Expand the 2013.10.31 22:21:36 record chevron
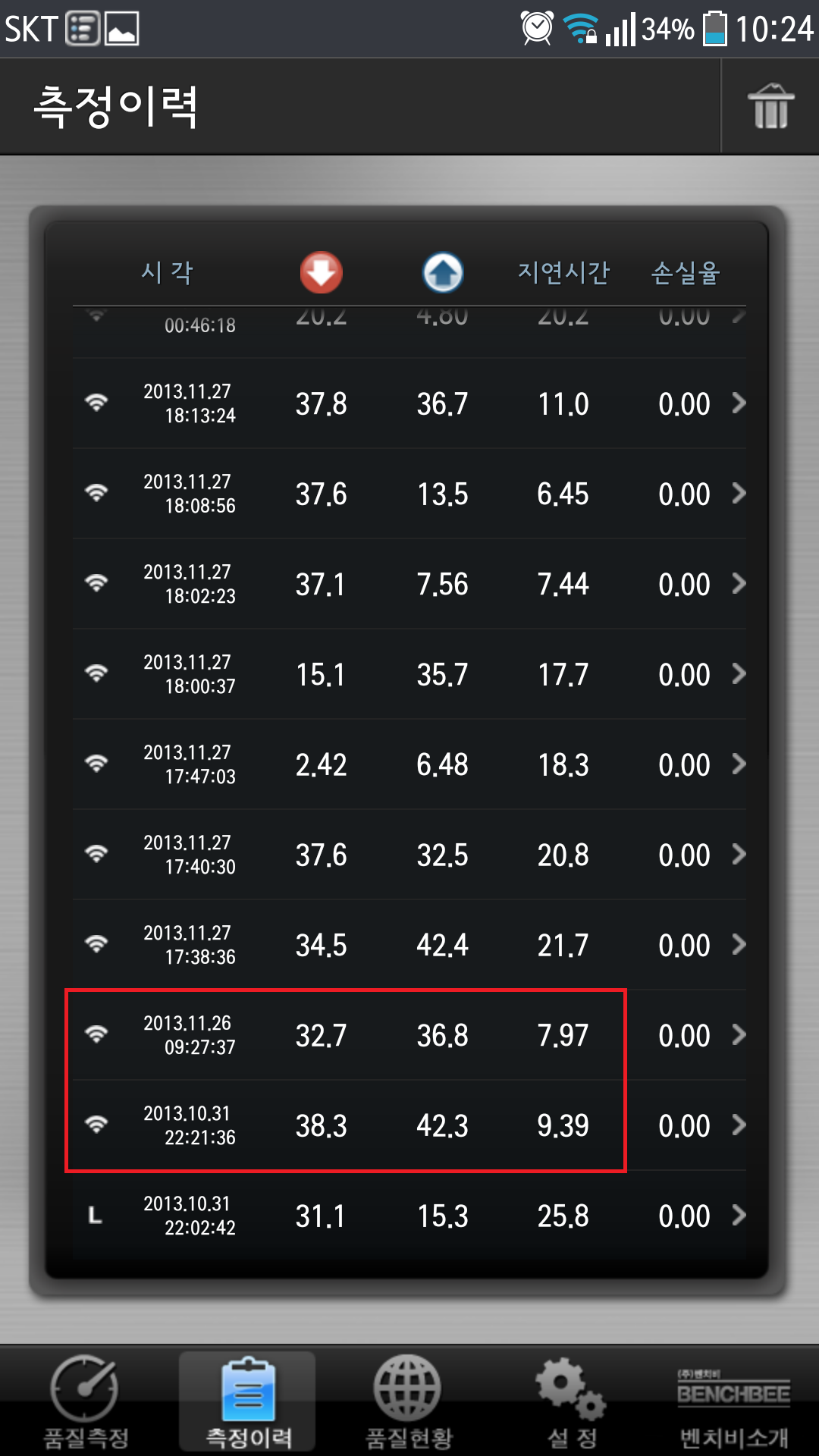The height and width of the screenshot is (1456, 819). (739, 1125)
